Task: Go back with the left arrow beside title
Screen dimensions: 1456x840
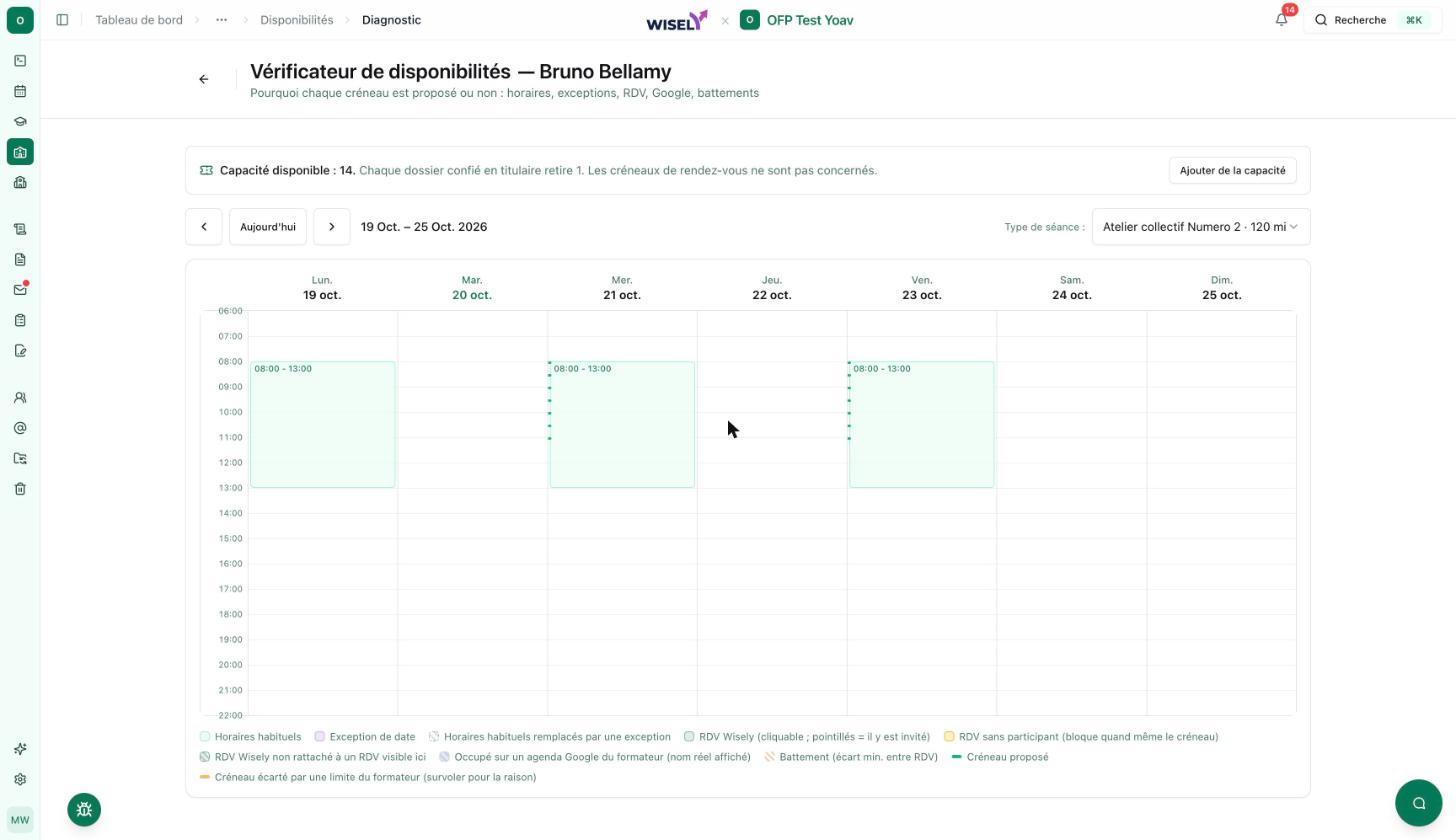Action: click(x=204, y=79)
